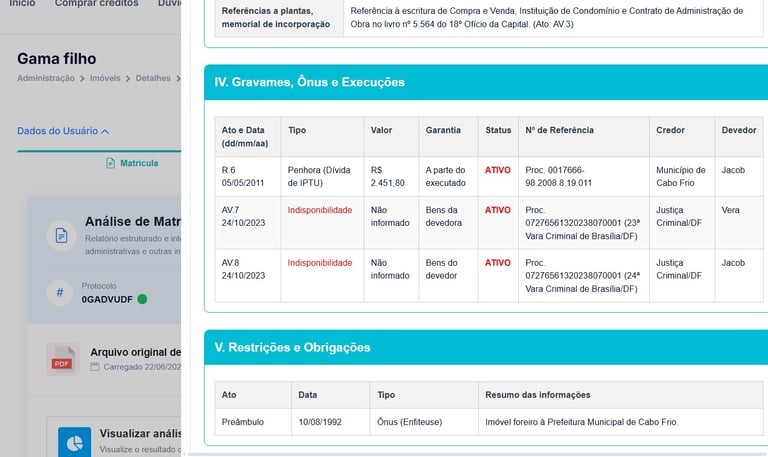Viewport: 768px width, 457px height.
Task: Select 'AV.7 24/10/2023' cell
Action: click(247, 223)
